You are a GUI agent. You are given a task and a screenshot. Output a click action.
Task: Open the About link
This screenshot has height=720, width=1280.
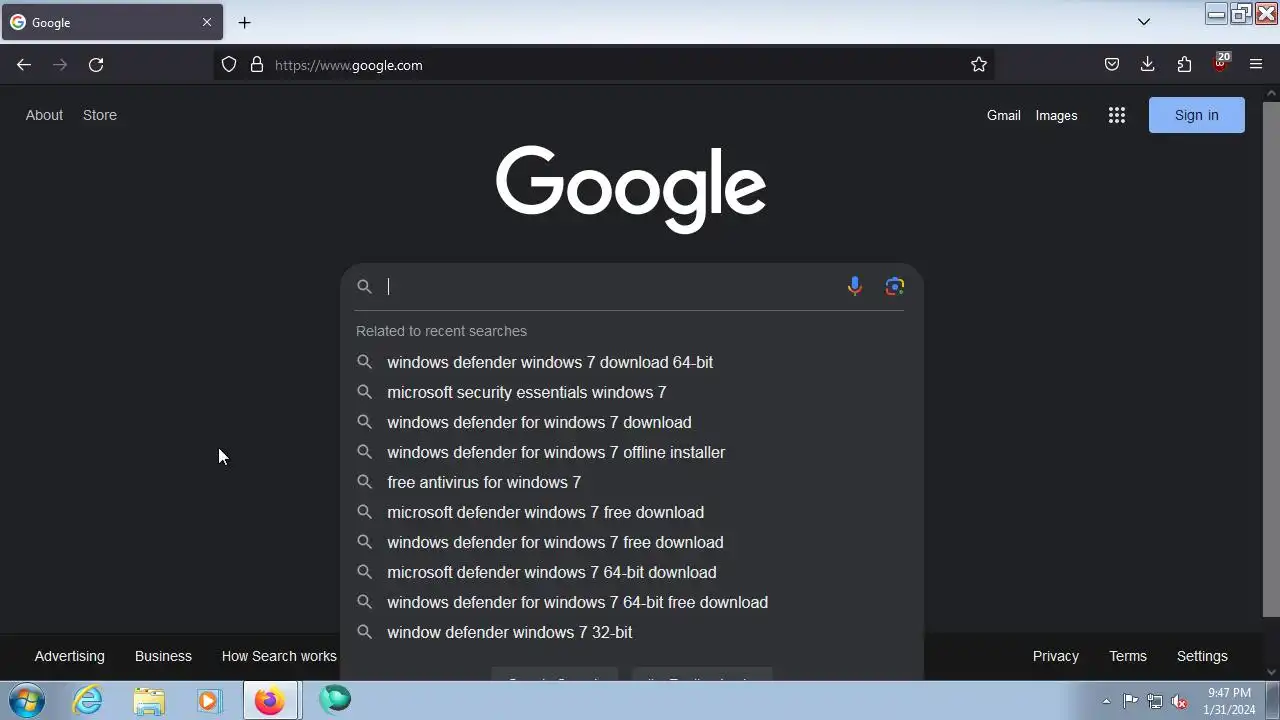(44, 115)
